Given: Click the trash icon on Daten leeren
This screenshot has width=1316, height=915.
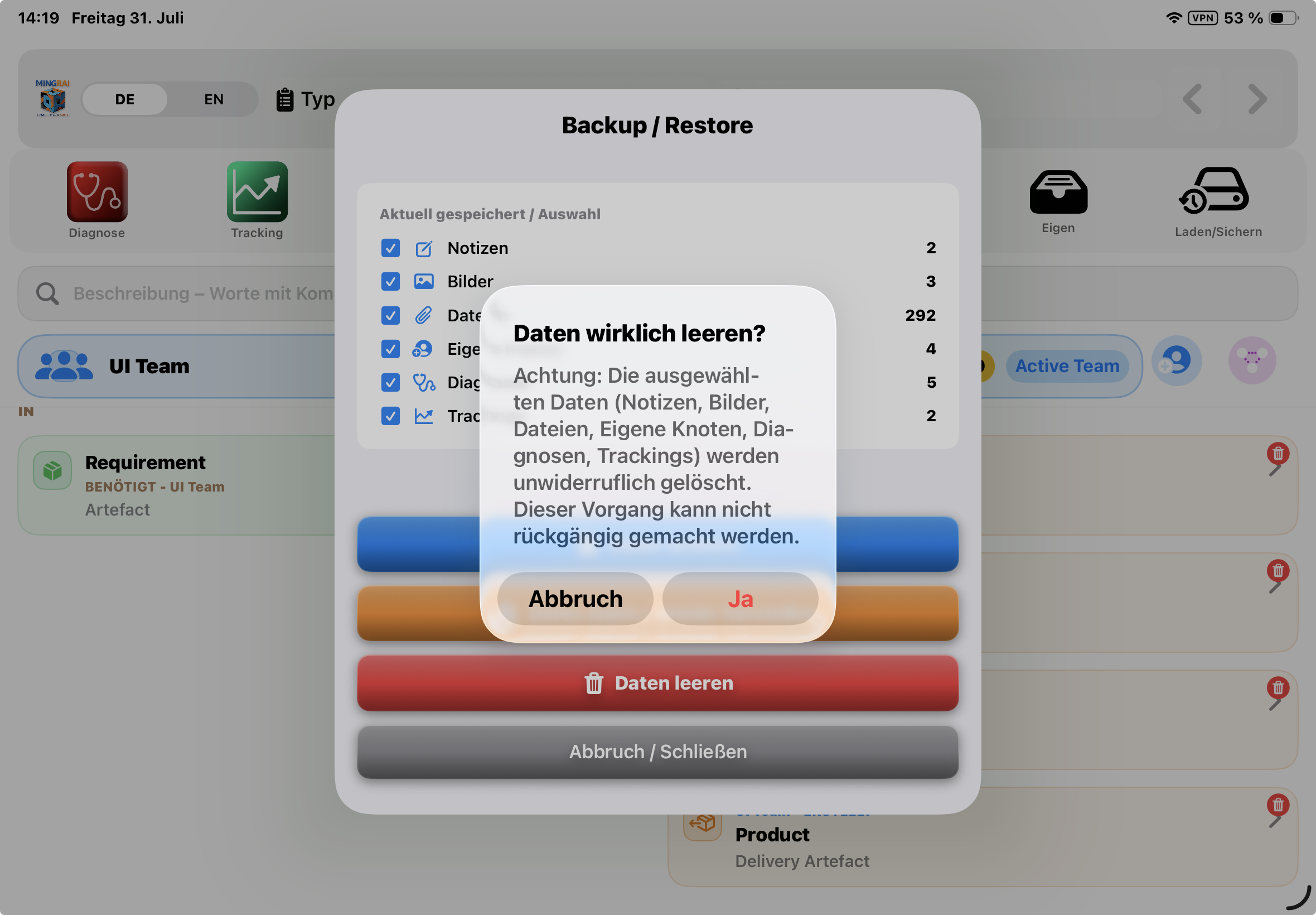Looking at the screenshot, I should (x=593, y=683).
